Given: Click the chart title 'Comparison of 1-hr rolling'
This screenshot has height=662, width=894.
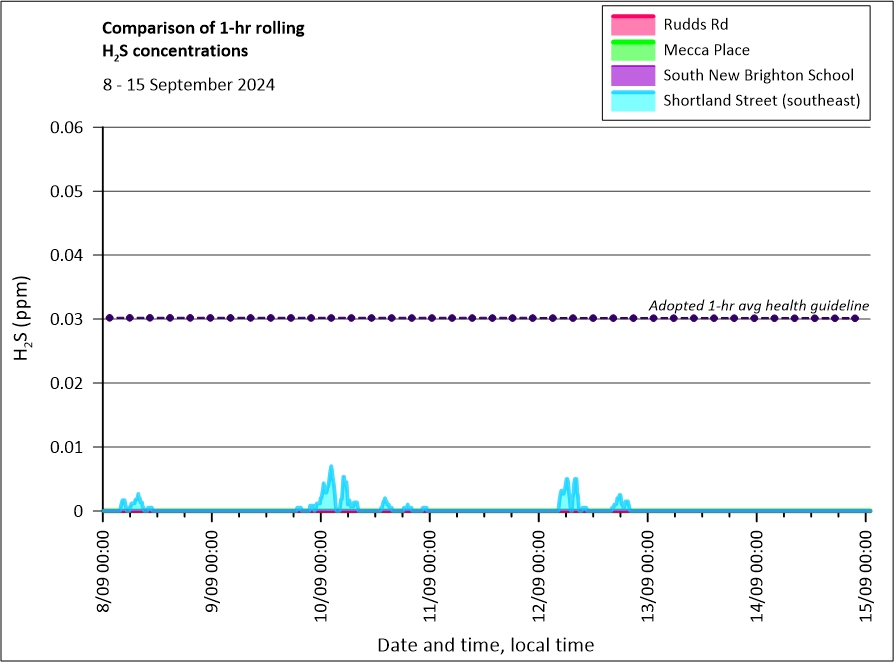Looking at the screenshot, I should [204, 28].
